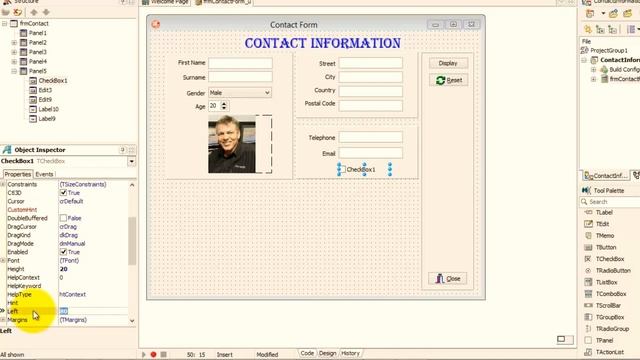The height and width of the screenshot is (360, 640).
Task: Switch to the Events tab
Action: click(x=44, y=174)
